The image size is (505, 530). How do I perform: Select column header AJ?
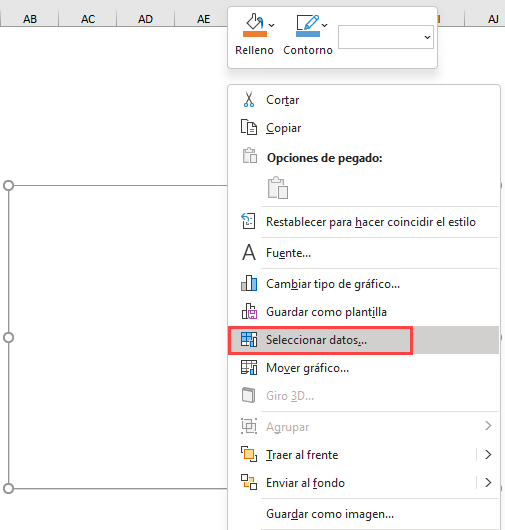[493, 19]
